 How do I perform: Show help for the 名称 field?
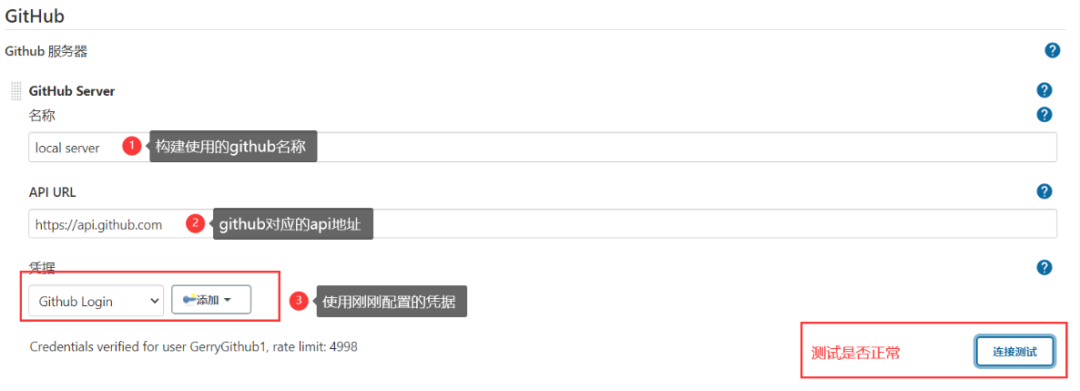pyautogui.click(x=1044, y=114)
